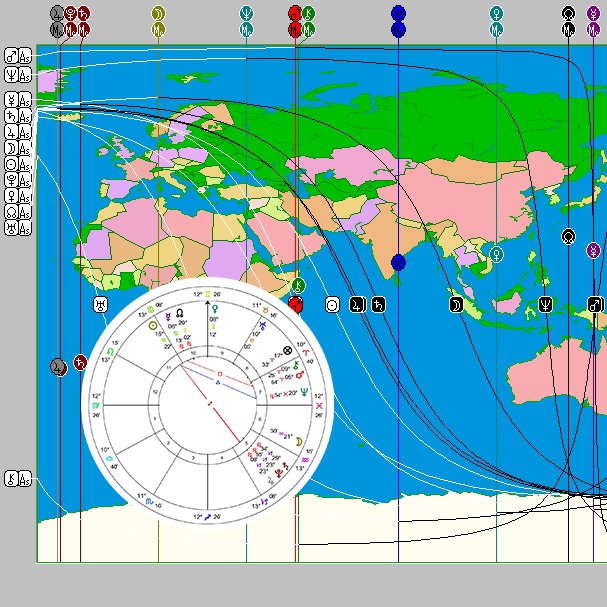Click the Mars Ascendant line label
The image size is (607, 607).
[18, 55]
